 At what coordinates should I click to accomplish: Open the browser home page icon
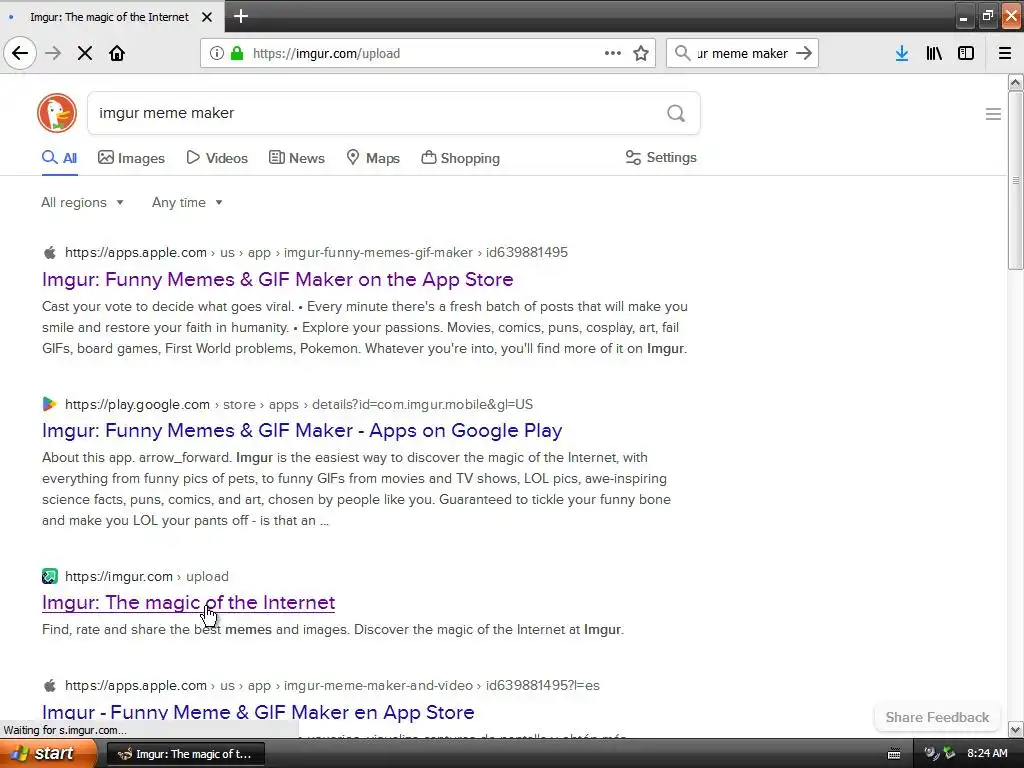[117, 53]
